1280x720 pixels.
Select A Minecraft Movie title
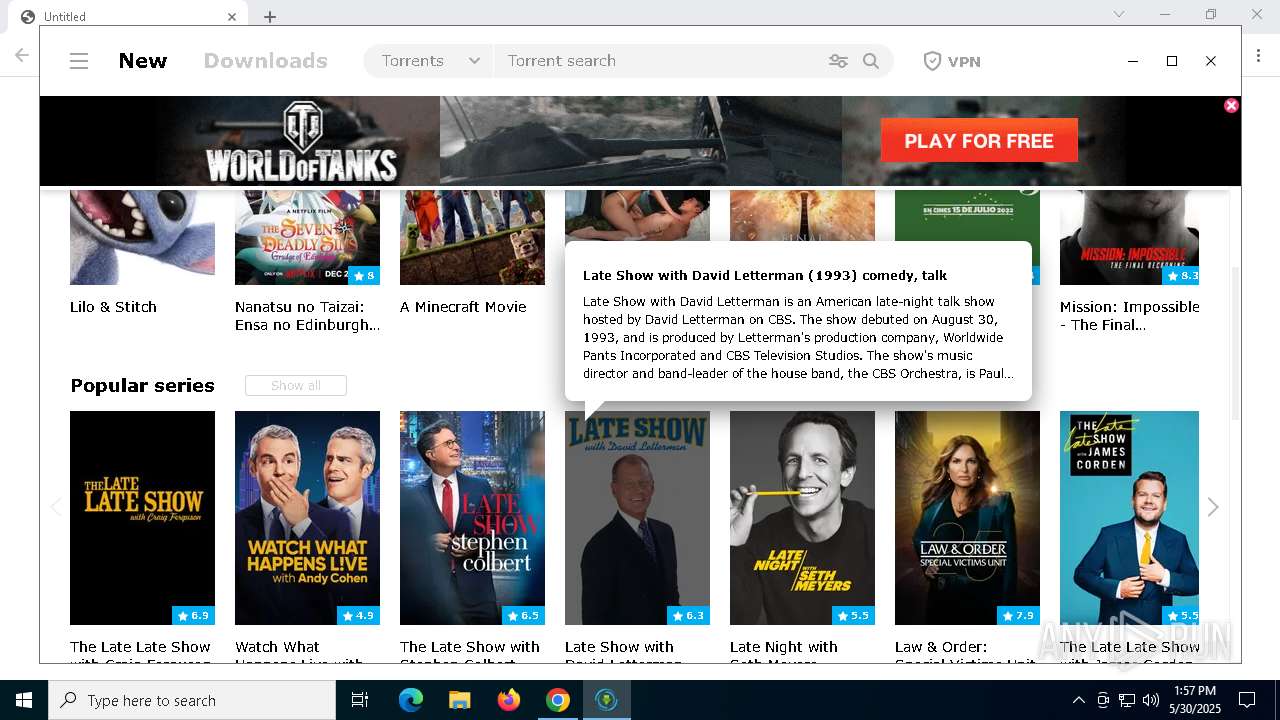[463, 307]
